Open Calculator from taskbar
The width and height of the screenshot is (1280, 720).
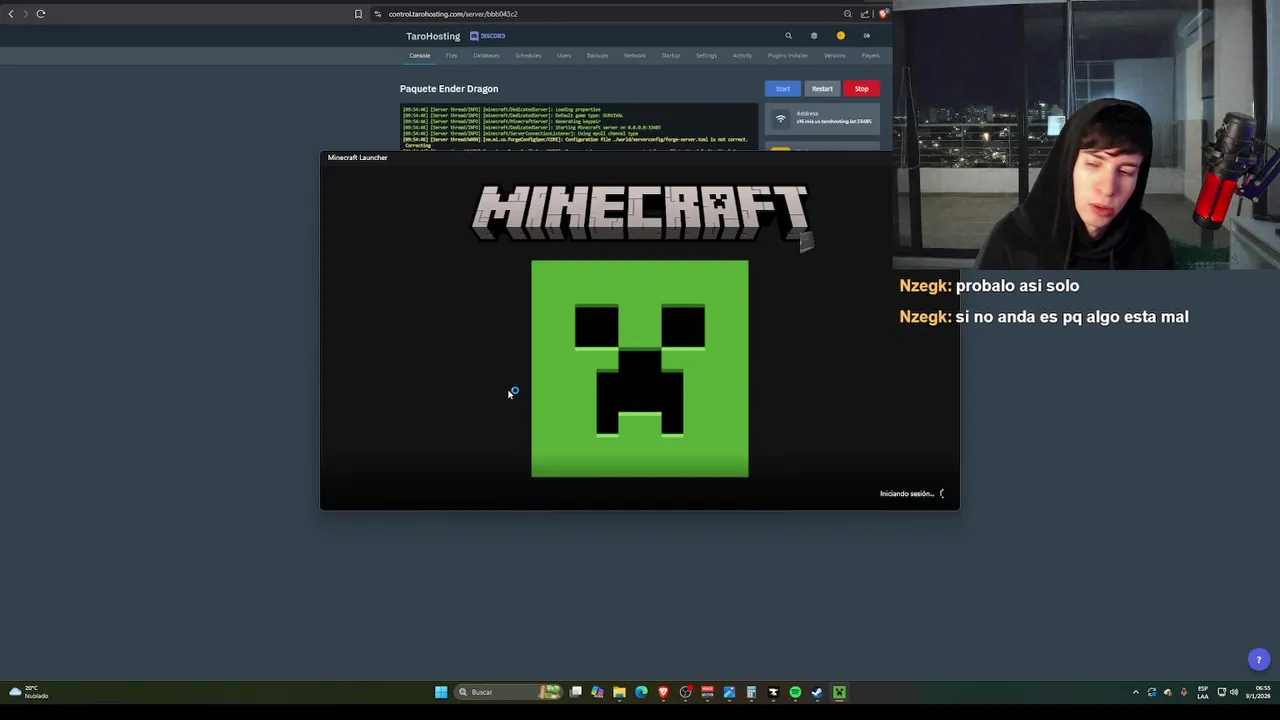751,692
